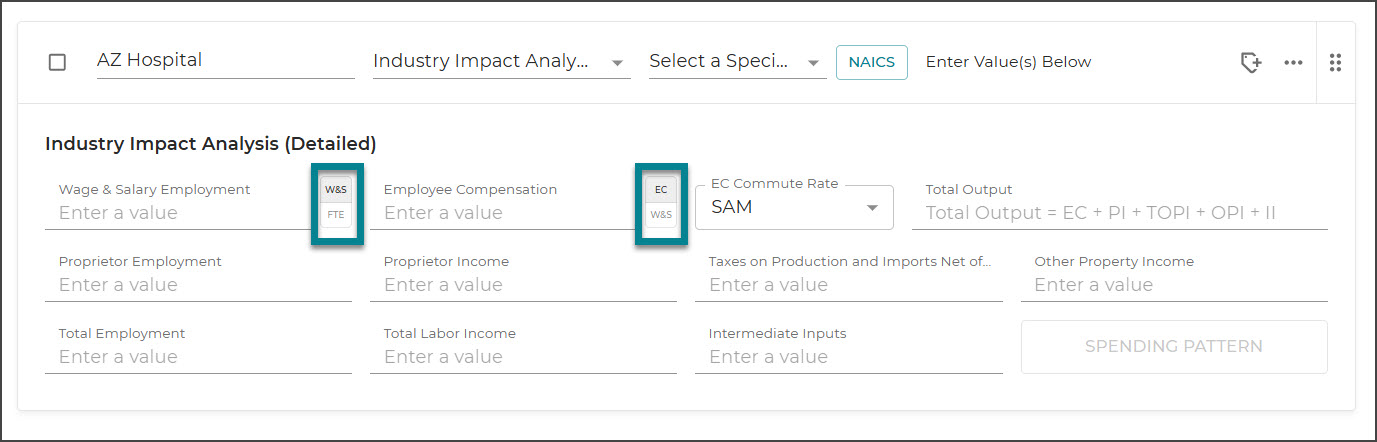Click the drag handle grip icon
Viewport: 1377px width, 442px height.
point(1335,62)
